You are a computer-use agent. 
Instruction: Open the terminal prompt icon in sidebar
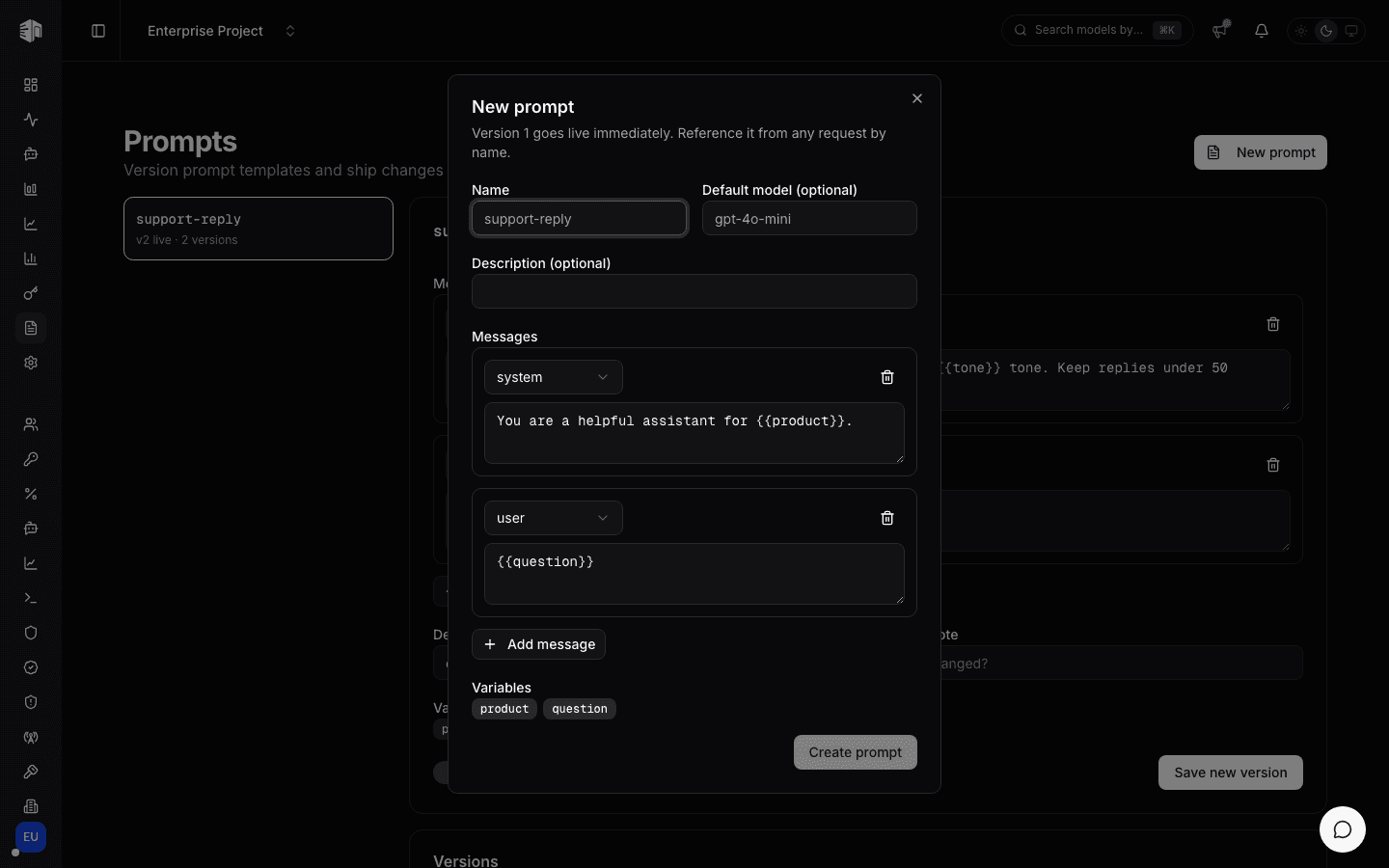31,598
